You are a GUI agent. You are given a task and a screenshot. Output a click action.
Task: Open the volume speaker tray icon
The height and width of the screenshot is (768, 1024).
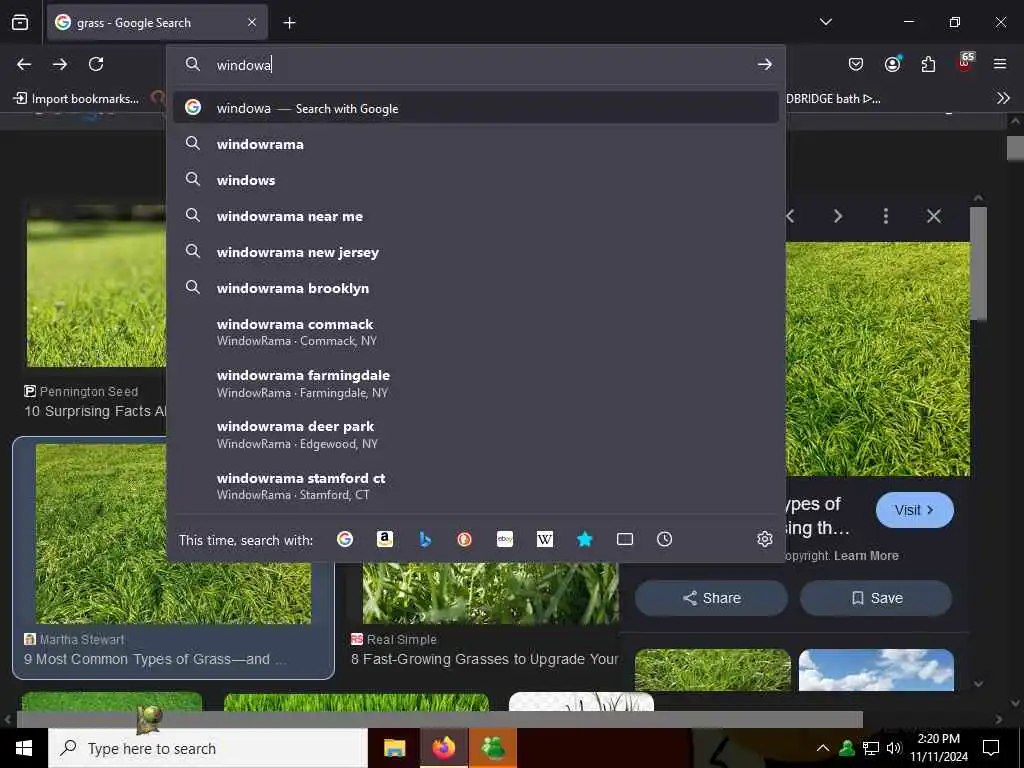(894, 748)
